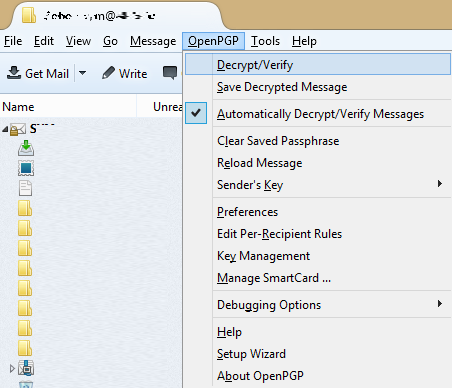Viewport: 452px width, 388px height.
Task: Click the Get Mail text label
Action: (47, 73)
